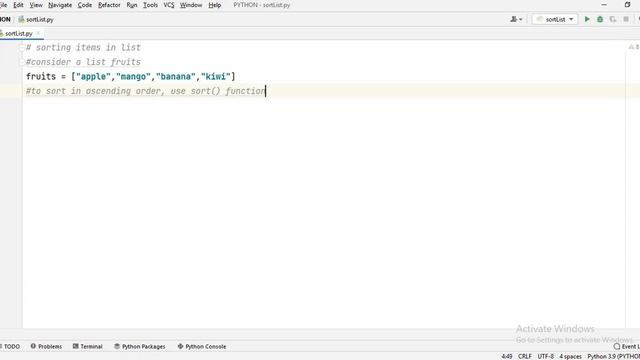This screenshot has height=360, width=640.
Task: Open the Problems tool window
Action: click(x=46, y=346)
